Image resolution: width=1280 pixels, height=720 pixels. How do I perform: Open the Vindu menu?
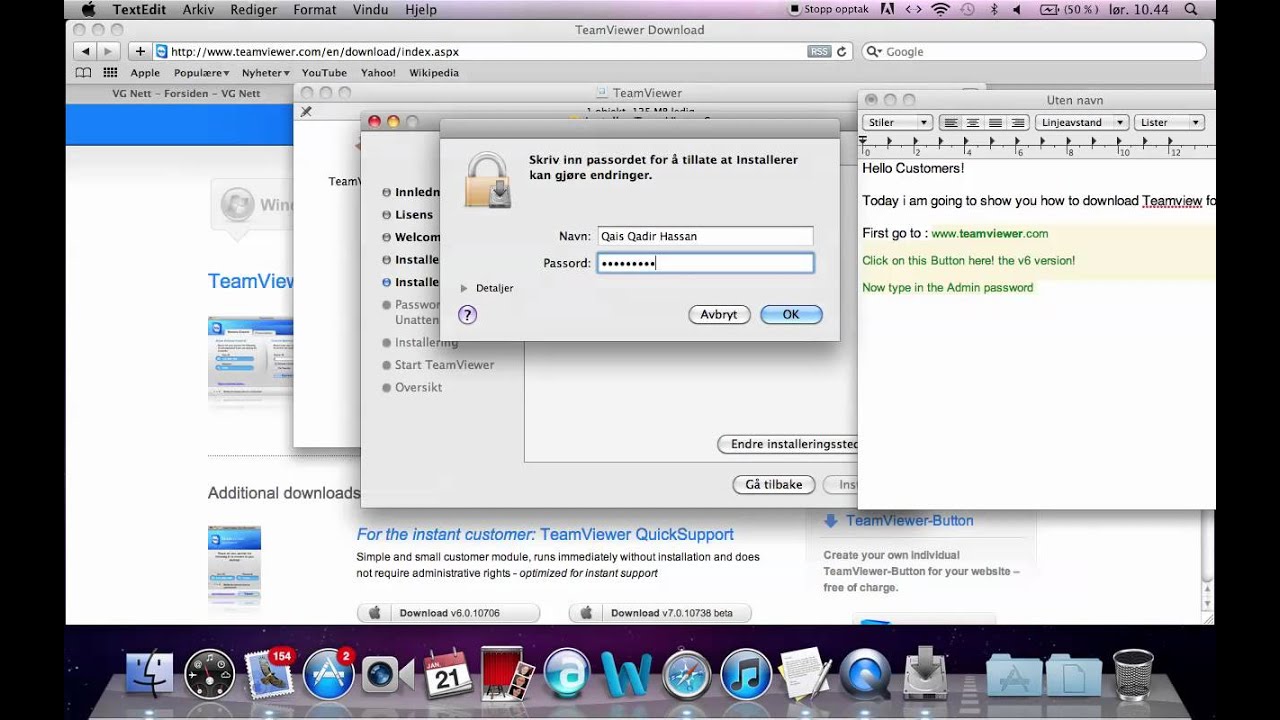point(370,9)
